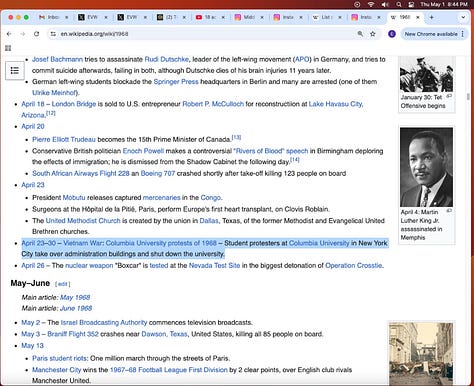
Task: Open the apps grid in bookmarks bar
Action: click(x=8, y=48)
